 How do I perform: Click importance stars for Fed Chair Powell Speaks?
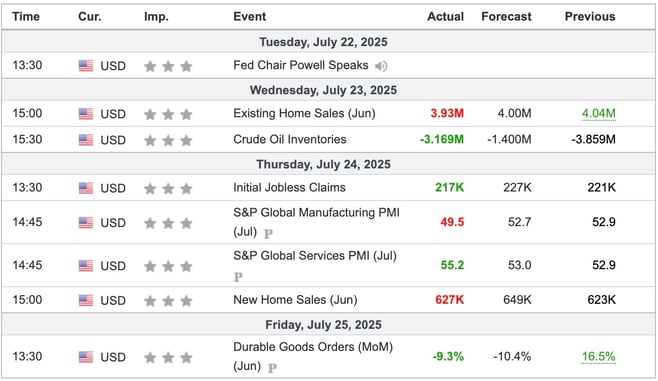tap(168, 66)
